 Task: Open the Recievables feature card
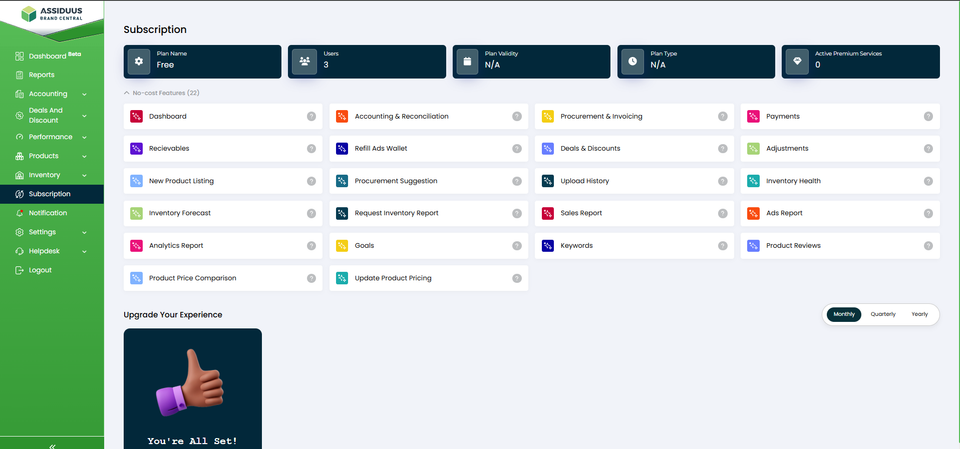point(223,149)
